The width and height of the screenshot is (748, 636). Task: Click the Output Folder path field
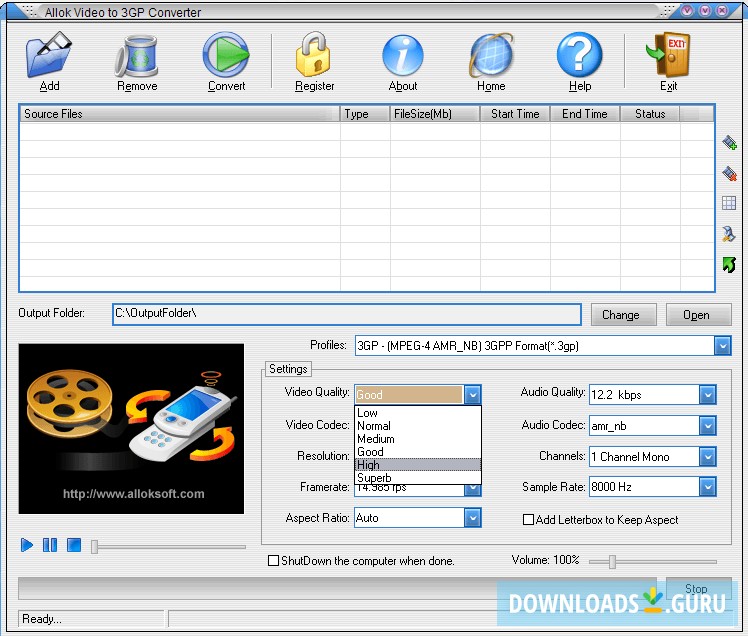coord(347,314)
